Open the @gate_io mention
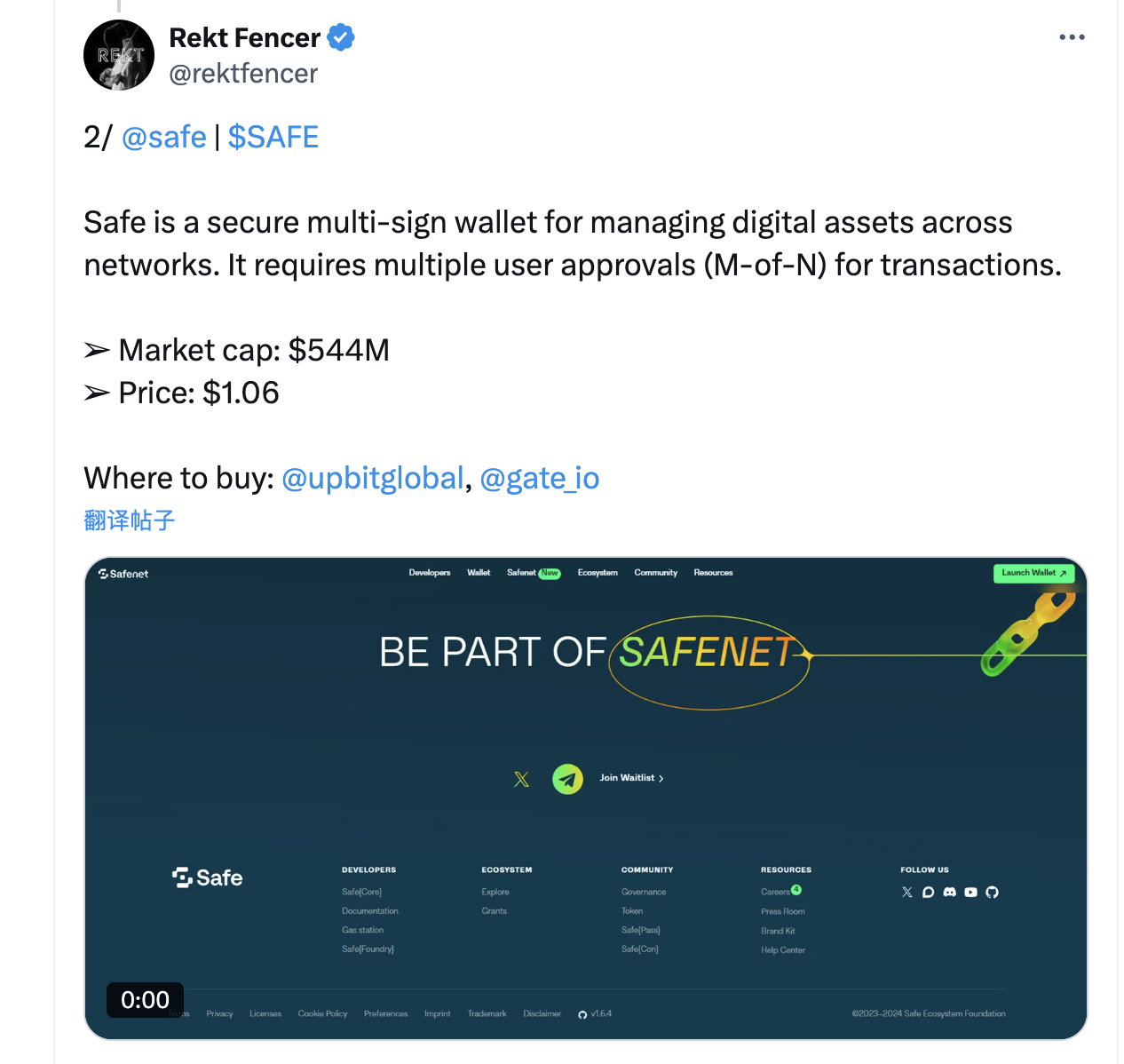 pos(539,478)
